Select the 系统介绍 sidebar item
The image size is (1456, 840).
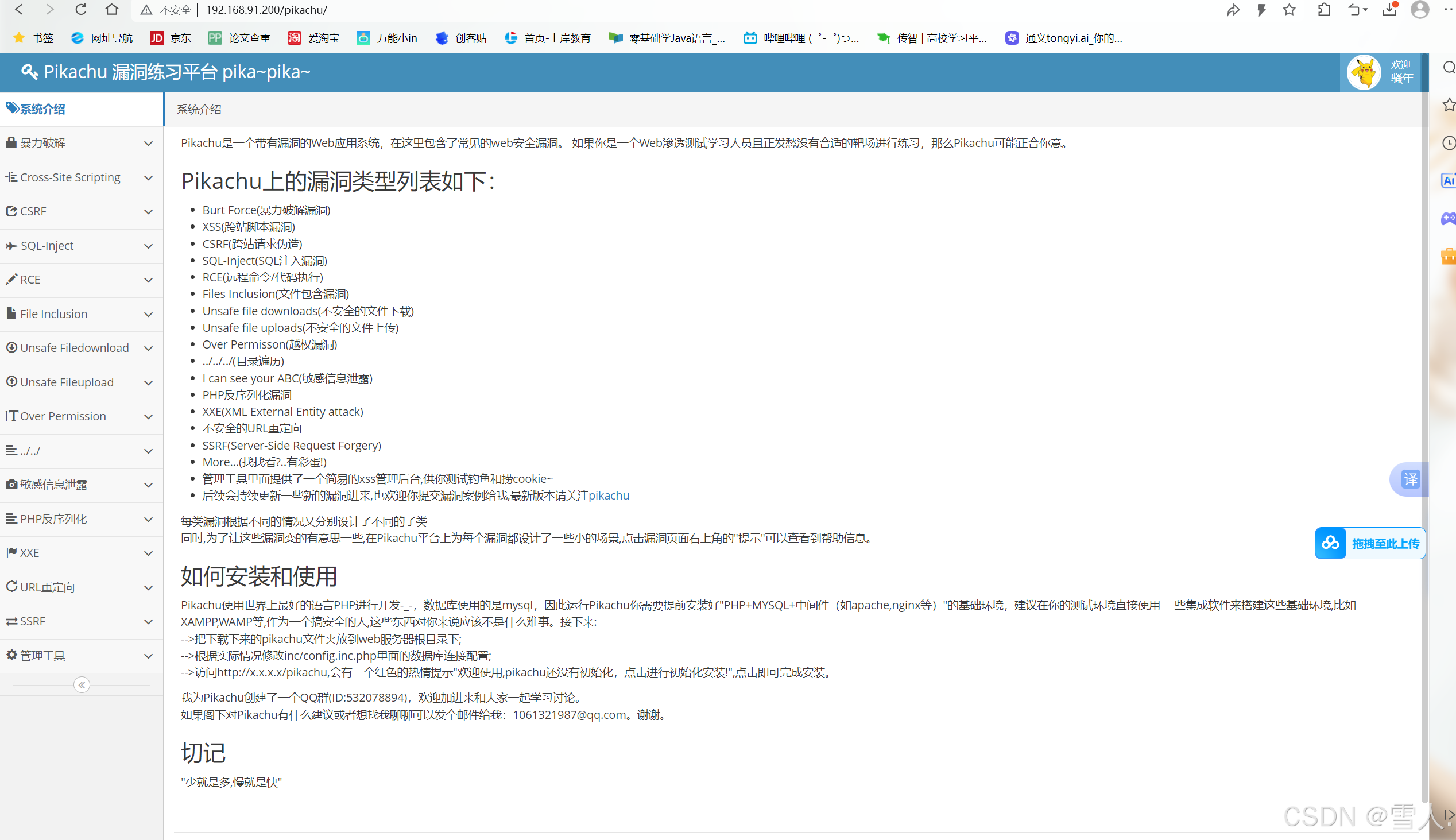(42, 109)
